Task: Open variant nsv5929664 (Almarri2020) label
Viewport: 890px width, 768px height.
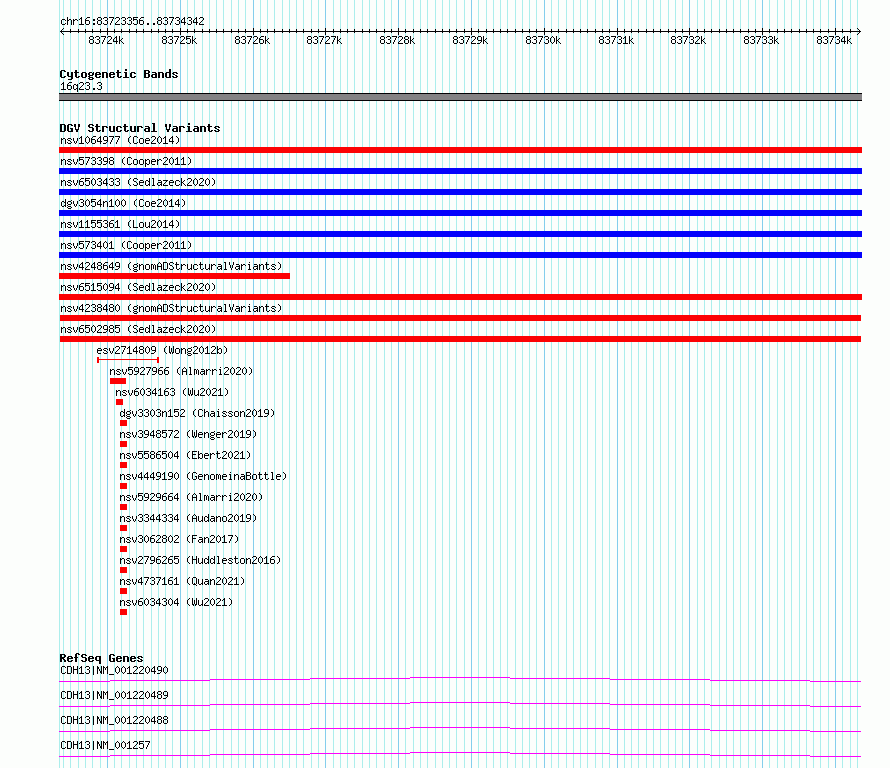Action: (191, 497)
